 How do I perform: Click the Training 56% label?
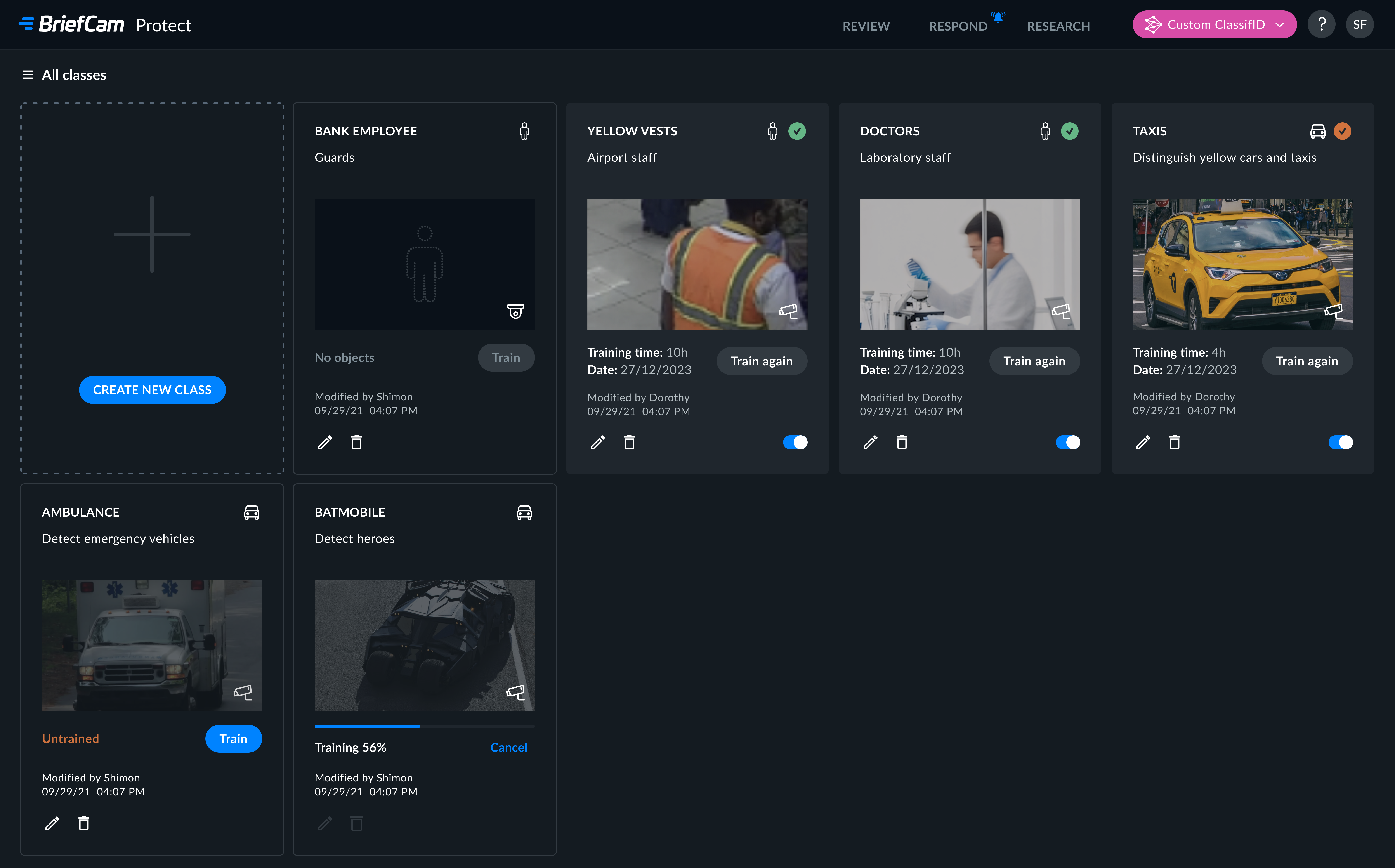(x=350, y=747)
